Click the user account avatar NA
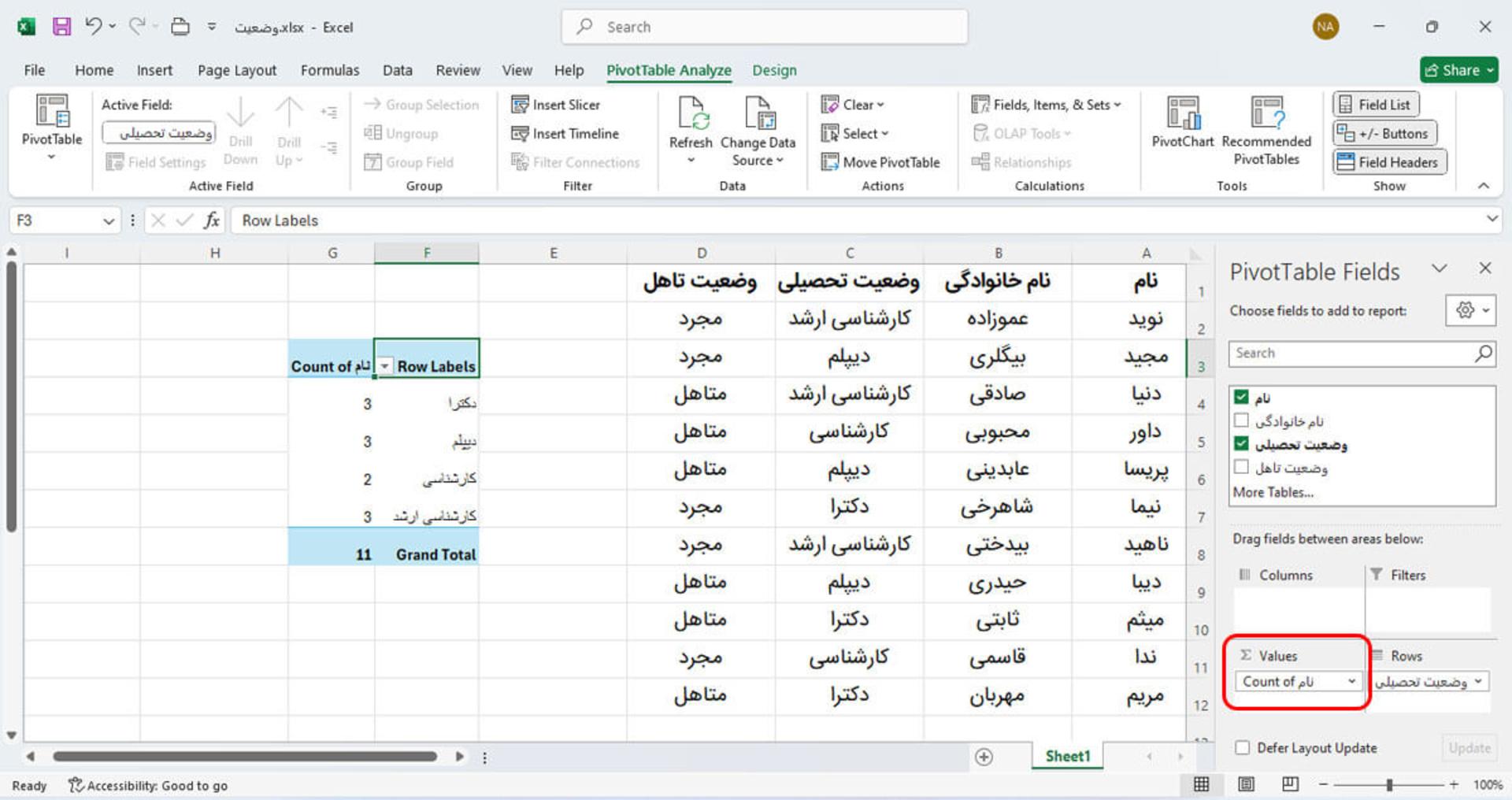The width and height of the screenshot is (1512, 800). 1325,27
